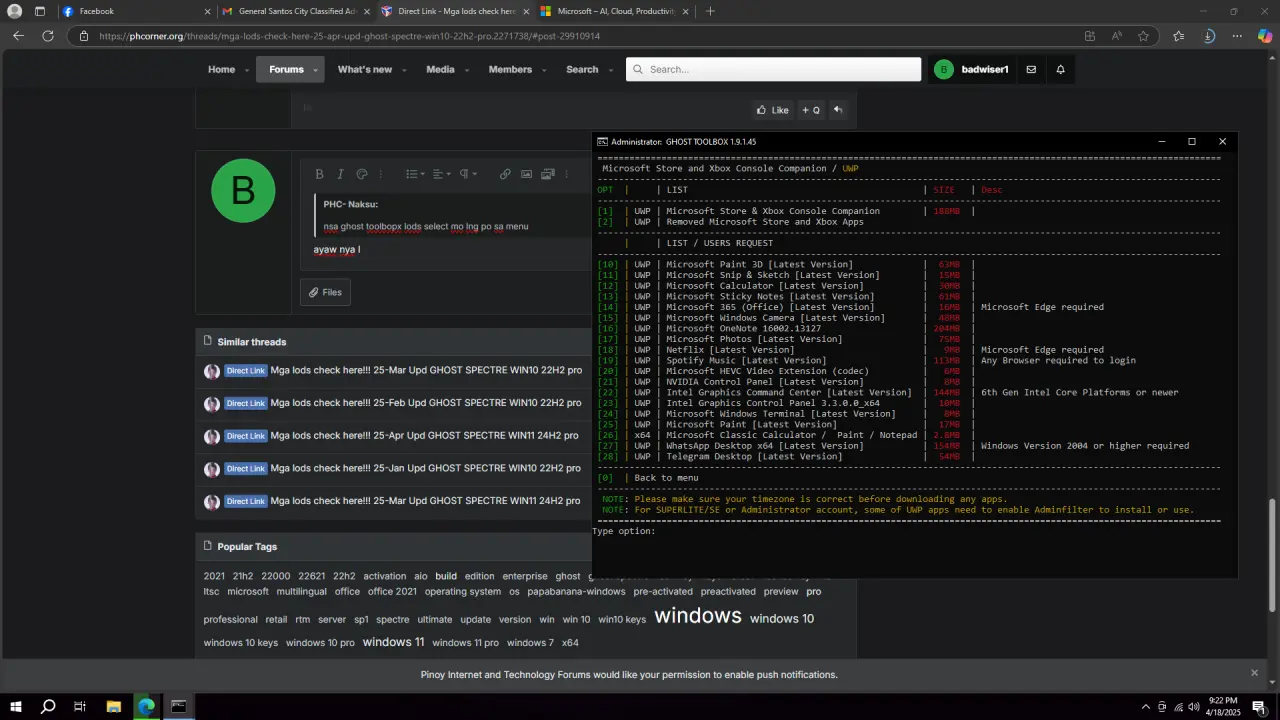Open the 25-Jan GHOST SPECTRE WIN10 22H2 thread

[x=426, y=468]
